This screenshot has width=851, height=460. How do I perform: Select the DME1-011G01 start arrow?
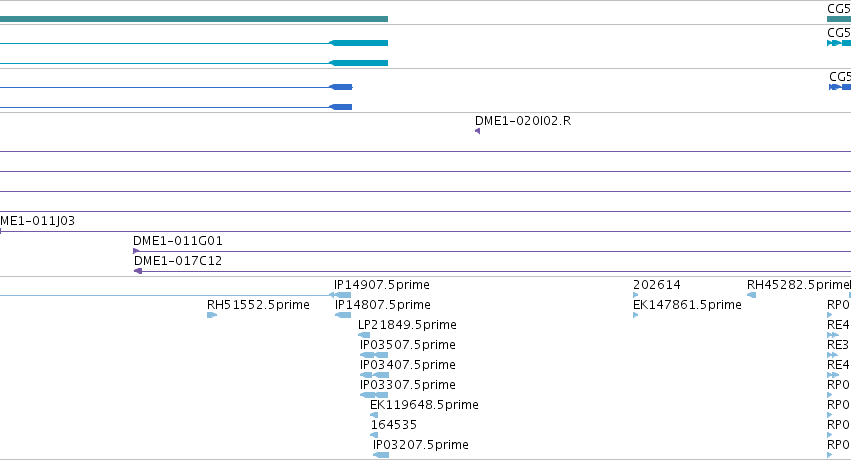pos(136,251)
